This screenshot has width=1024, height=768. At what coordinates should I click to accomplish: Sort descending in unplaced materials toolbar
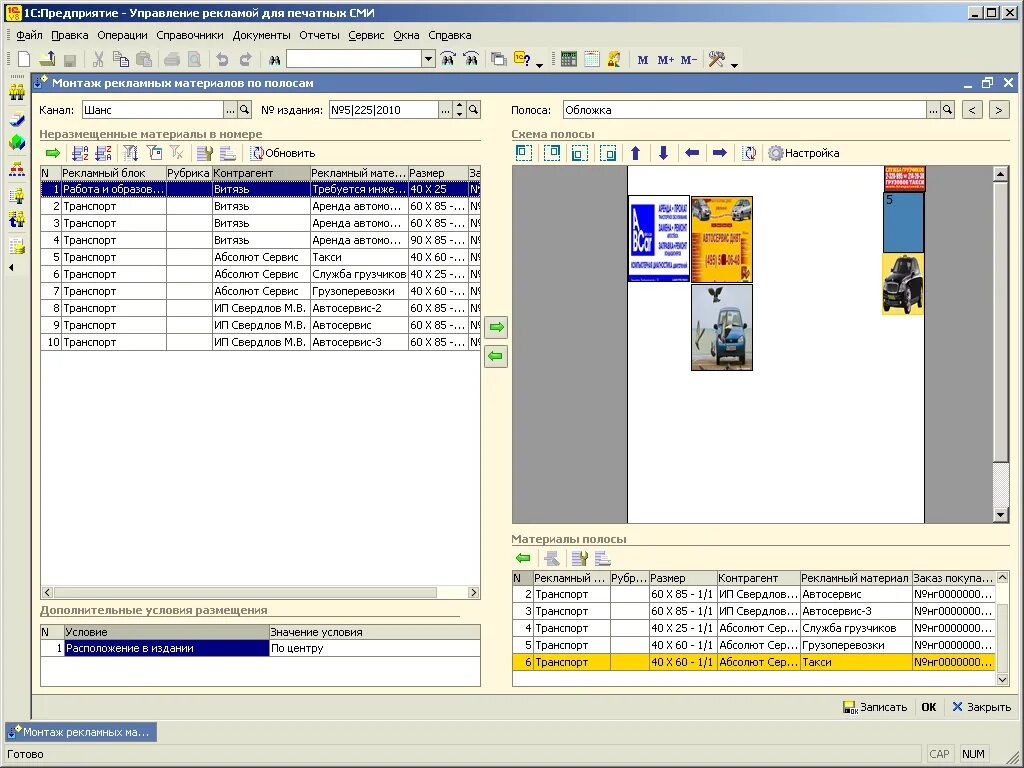coord(104,153)
